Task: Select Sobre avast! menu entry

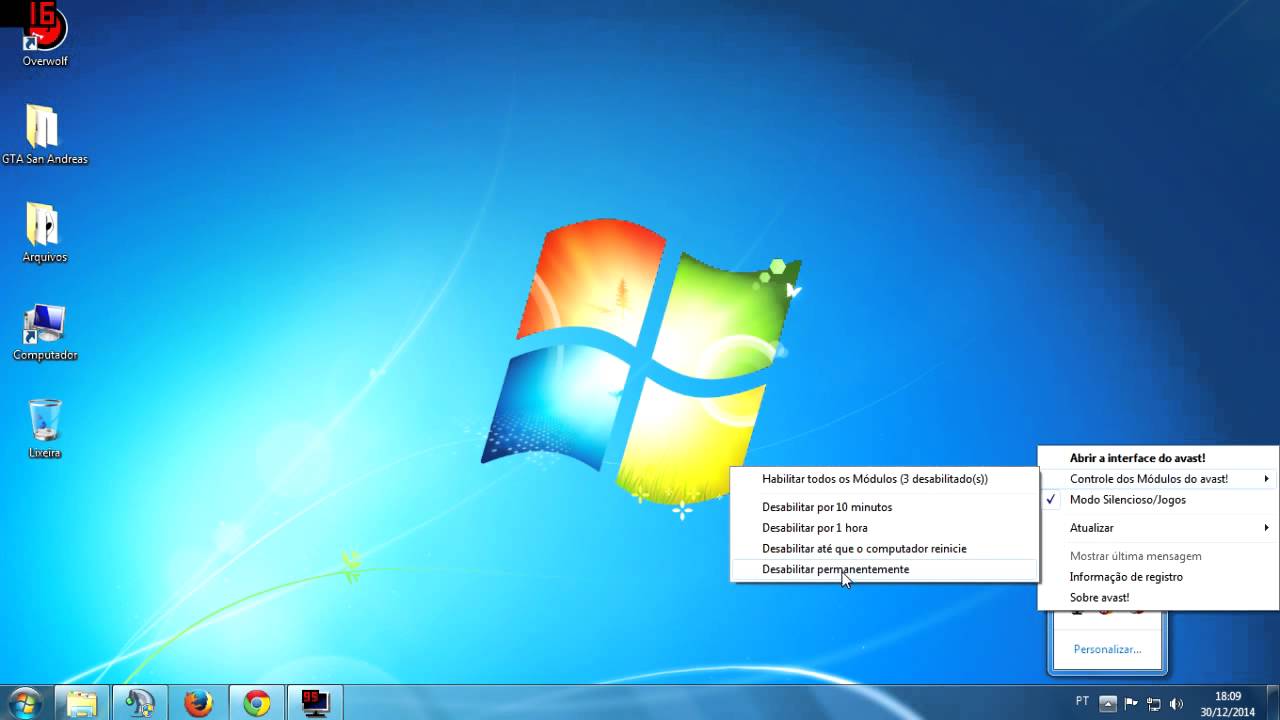Action: [x=1158, y=597]
